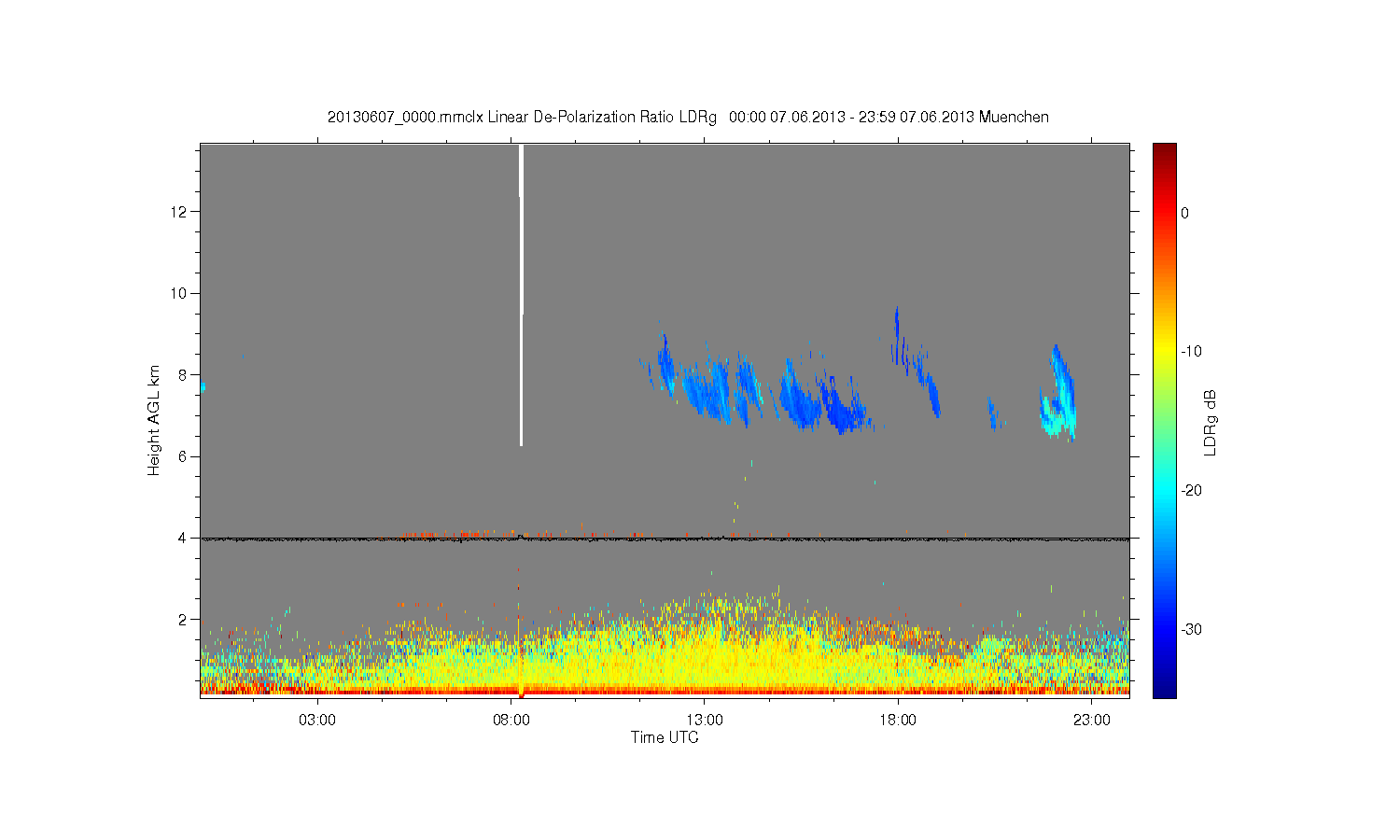The image size is (1400, 840).
Task: Click the '13:00' time axis label
Action: point(705,720)
